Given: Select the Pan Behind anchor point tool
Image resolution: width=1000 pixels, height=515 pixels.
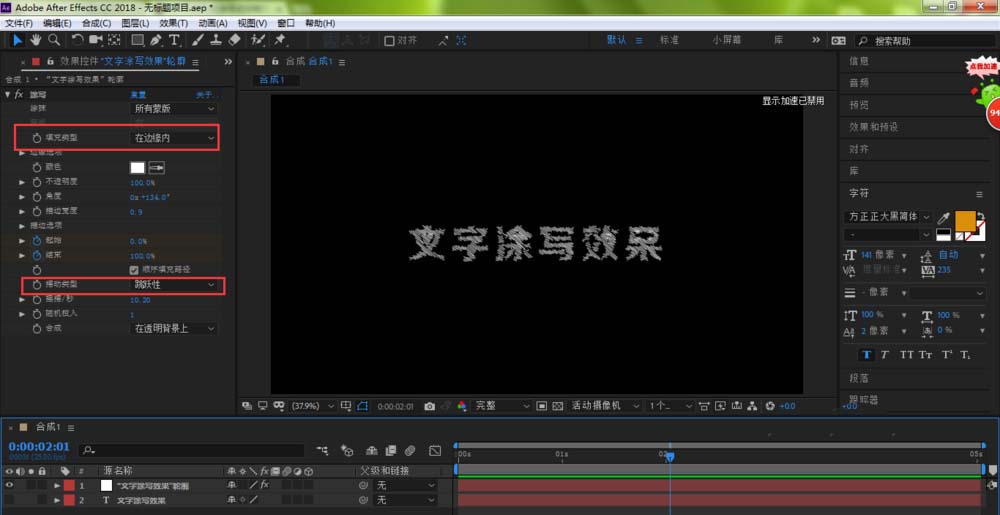Looking at the screenshot, I should pyautogui.click(x=114, y=40).
